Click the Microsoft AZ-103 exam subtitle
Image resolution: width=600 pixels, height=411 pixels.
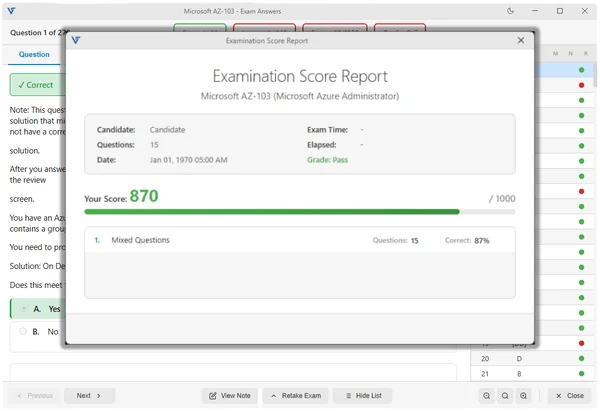coord(300,96)
